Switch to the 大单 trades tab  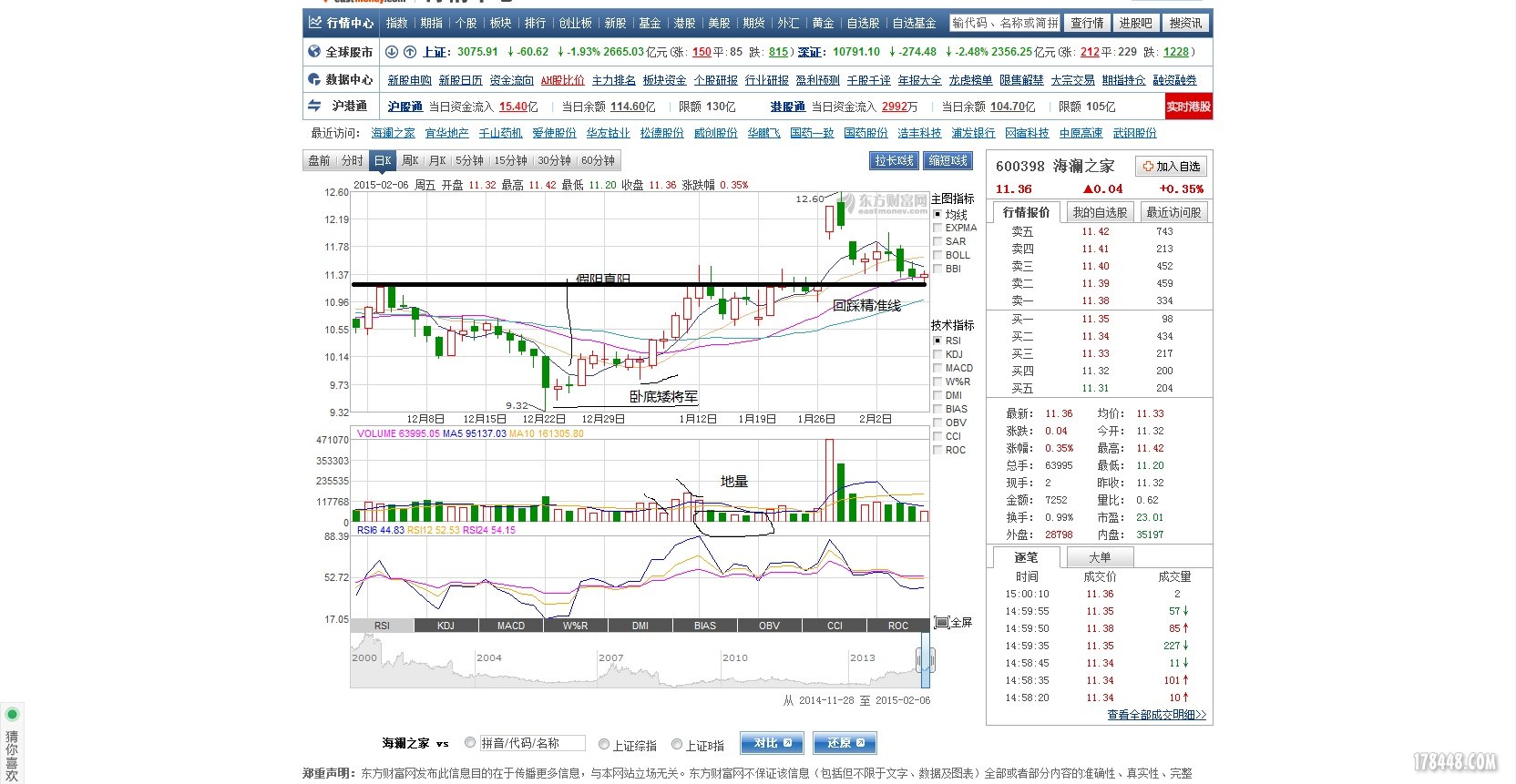[x=1100, y=557]
